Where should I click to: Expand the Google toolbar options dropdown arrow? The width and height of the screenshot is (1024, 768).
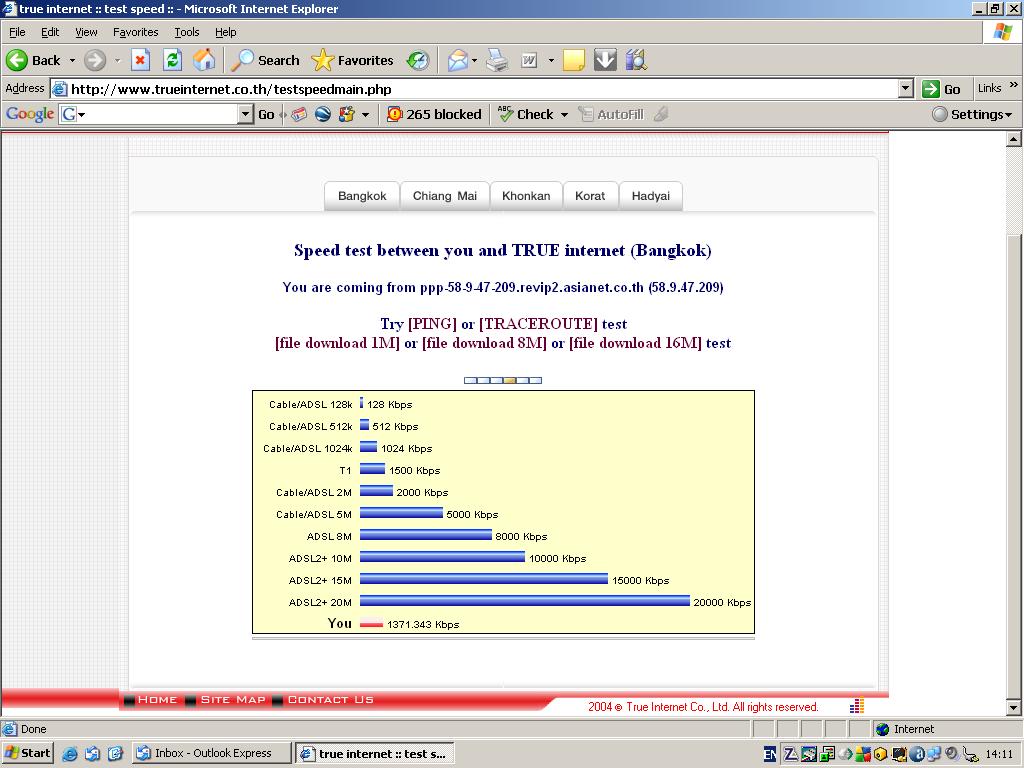tap(365, 115)
